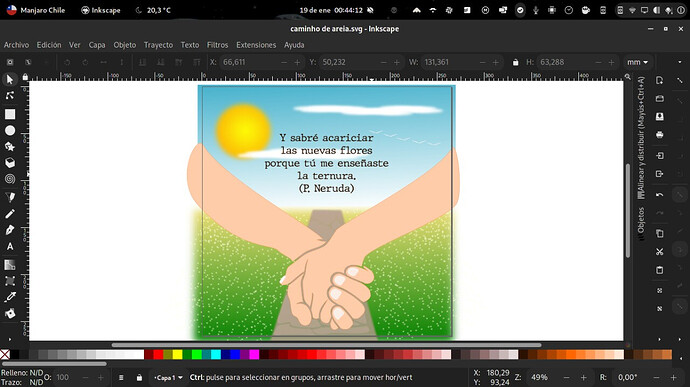Open the Capa 1 layer dropdown
The width and height of the screenshot is (690, 387).
(168, 378)
